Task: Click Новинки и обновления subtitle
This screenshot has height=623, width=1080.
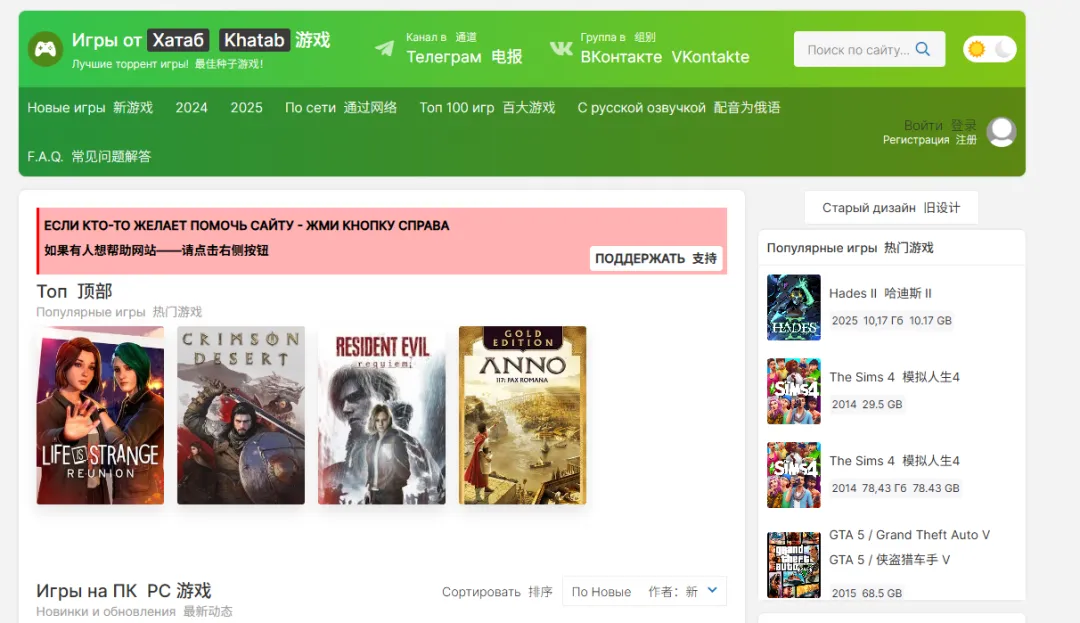Action: pos(134,611)
